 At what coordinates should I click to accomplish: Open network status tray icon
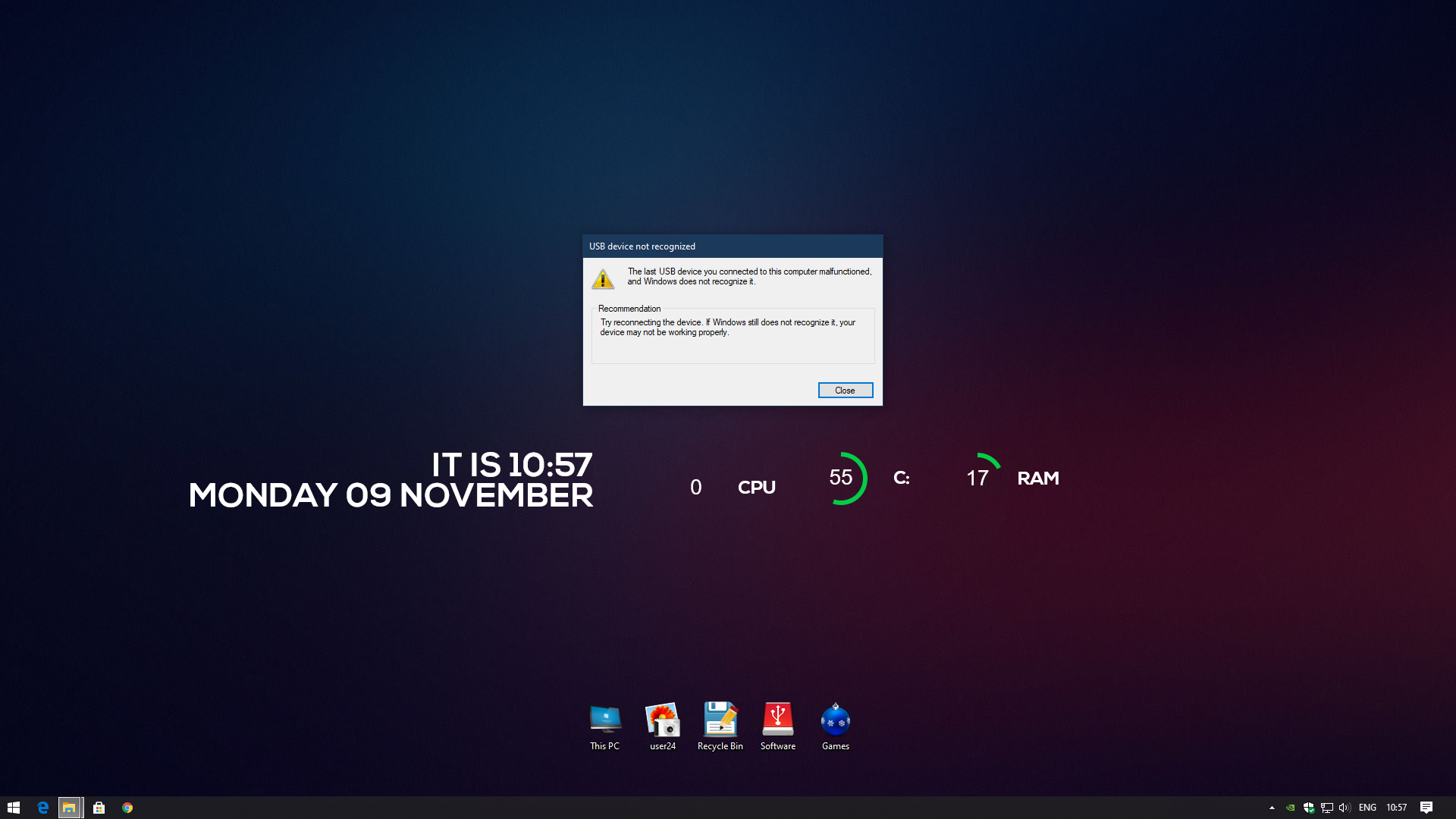click(x=1327, y=808)
